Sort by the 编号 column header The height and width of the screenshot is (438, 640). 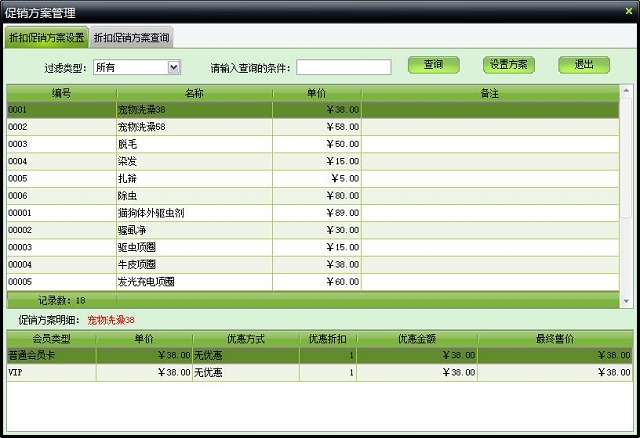click(x=60, y=93)
